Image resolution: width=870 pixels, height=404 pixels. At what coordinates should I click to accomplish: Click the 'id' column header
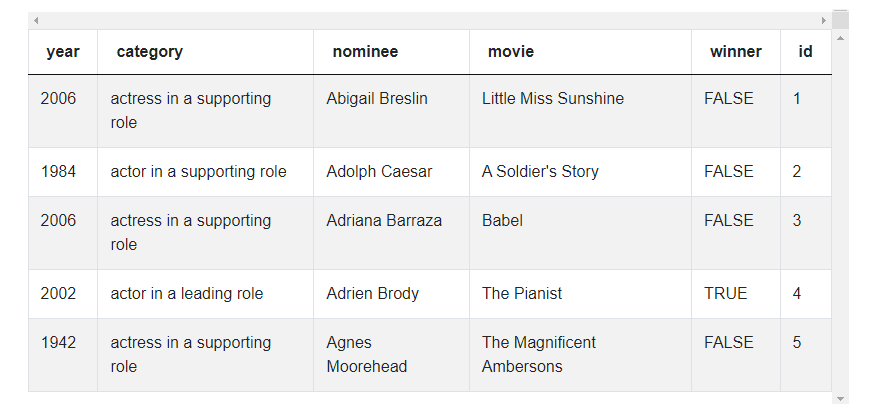805,52
